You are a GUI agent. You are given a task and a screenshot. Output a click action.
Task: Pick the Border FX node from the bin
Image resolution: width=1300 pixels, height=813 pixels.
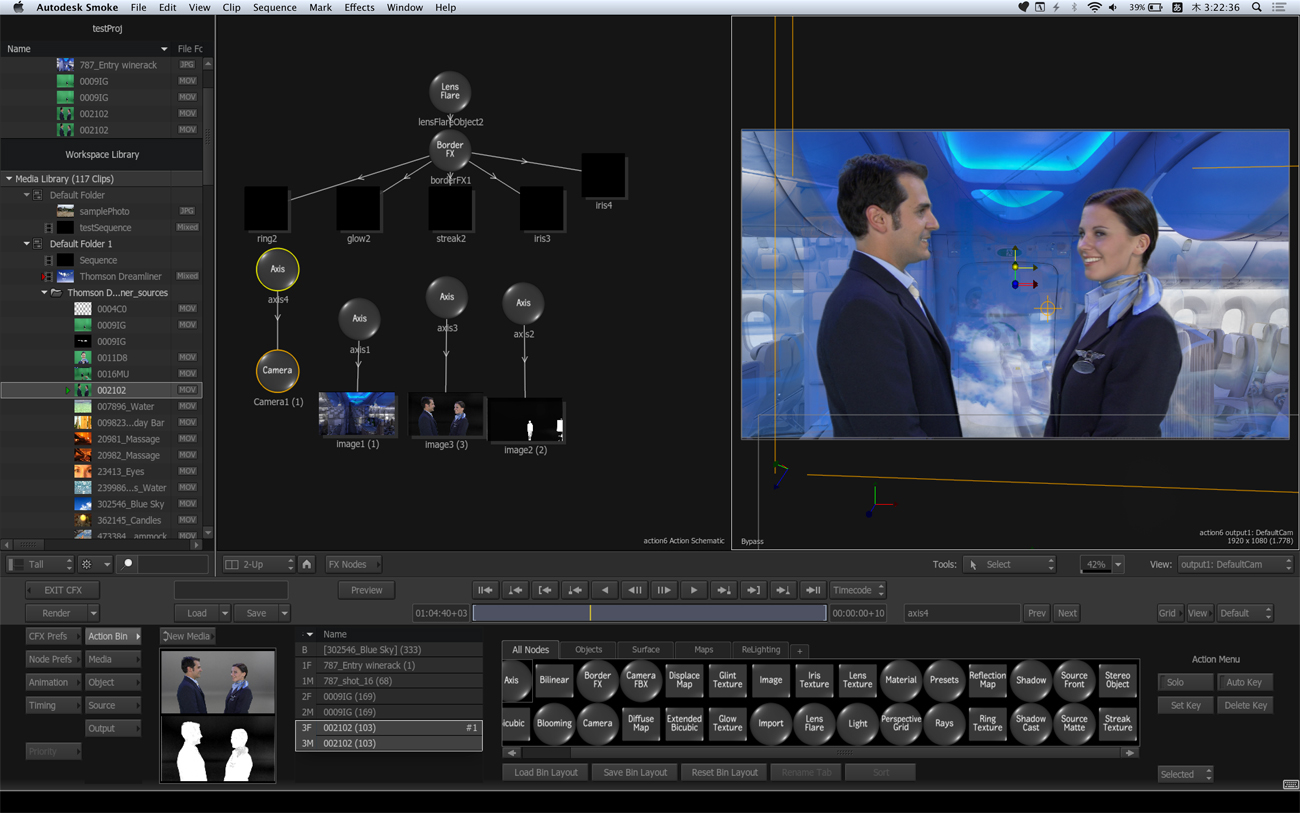coord(597,680)
